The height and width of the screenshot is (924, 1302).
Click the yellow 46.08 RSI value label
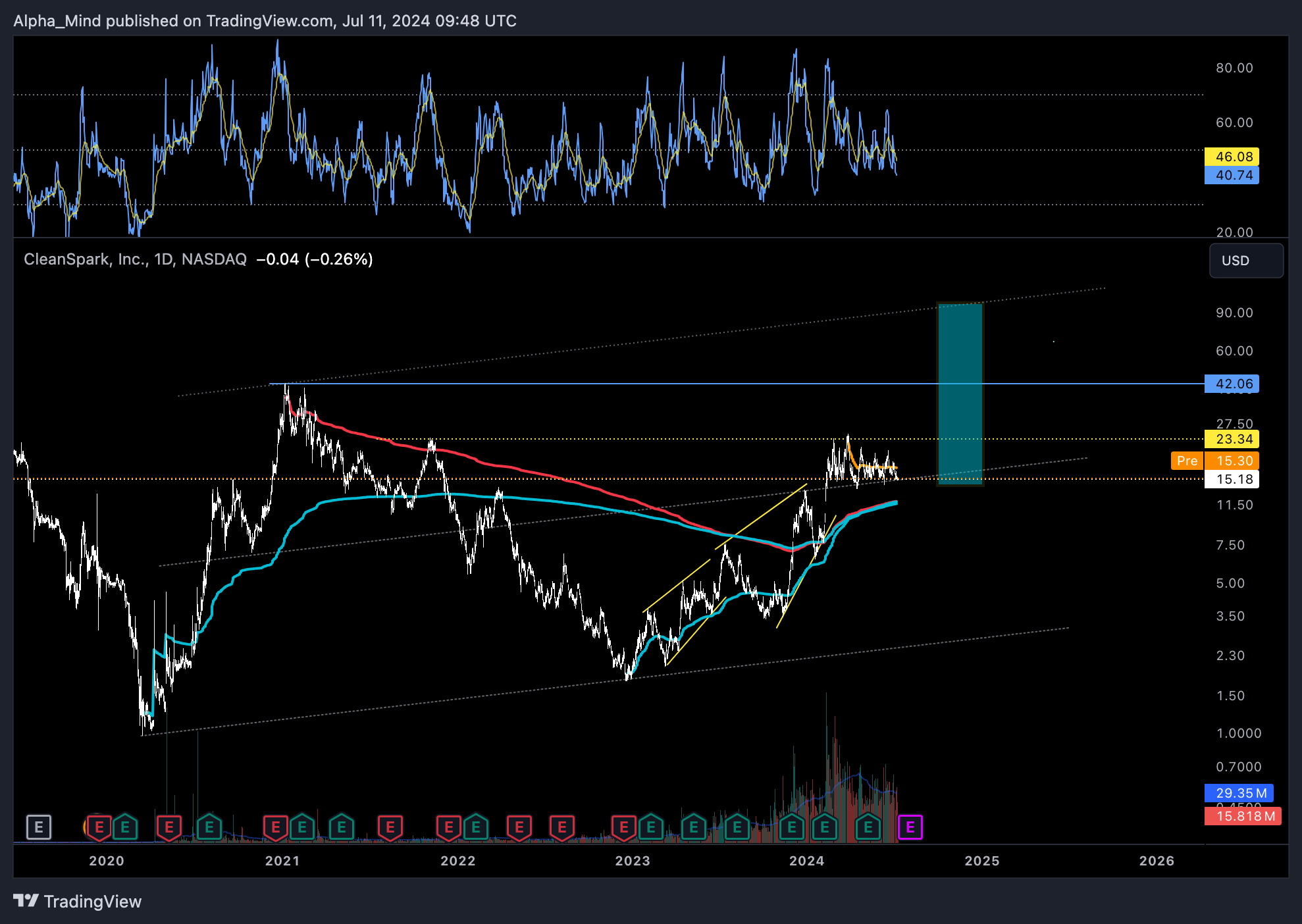coord(1232,157)
